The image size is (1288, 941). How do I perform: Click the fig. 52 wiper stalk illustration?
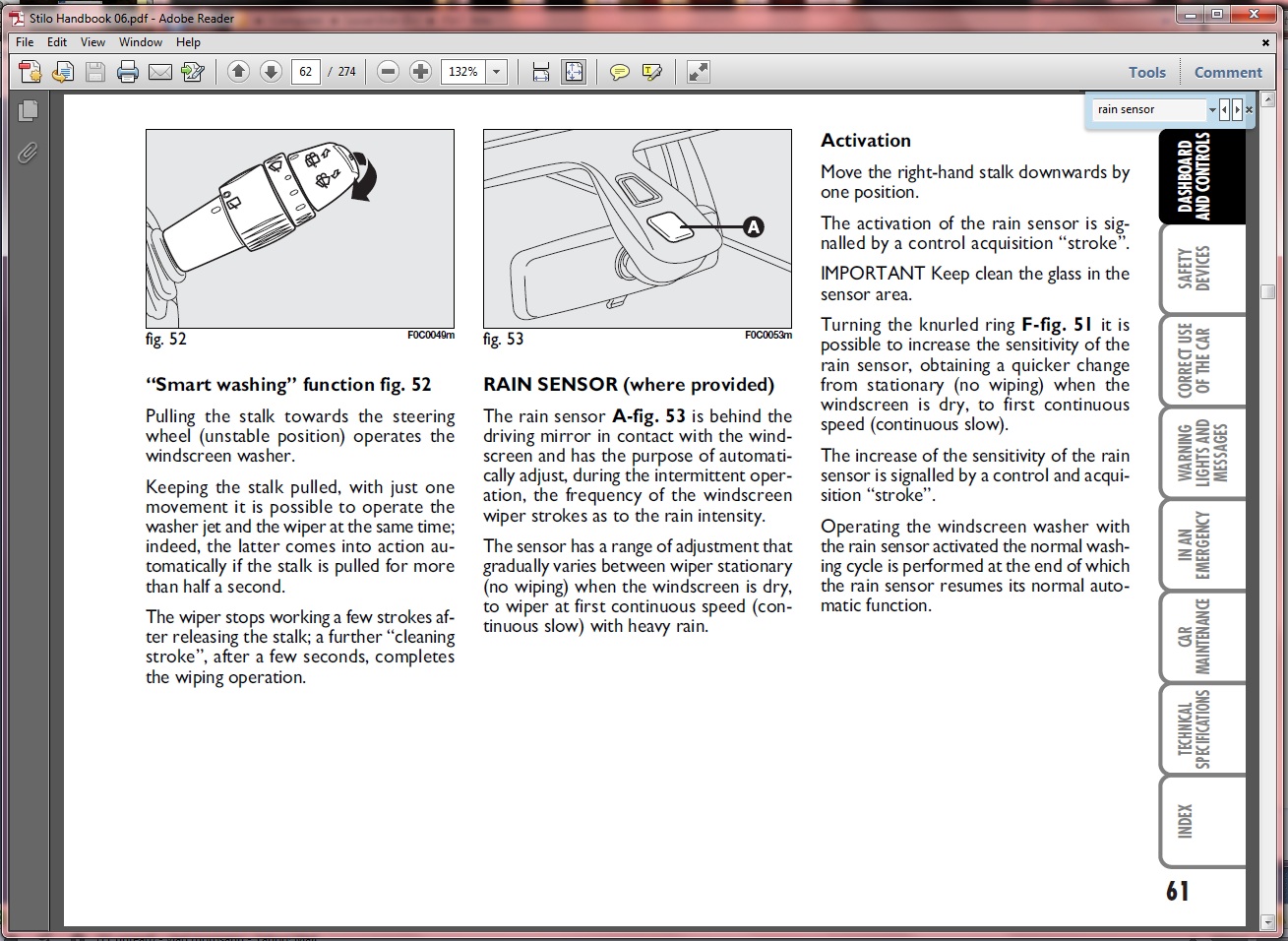[x=300, y=228]
